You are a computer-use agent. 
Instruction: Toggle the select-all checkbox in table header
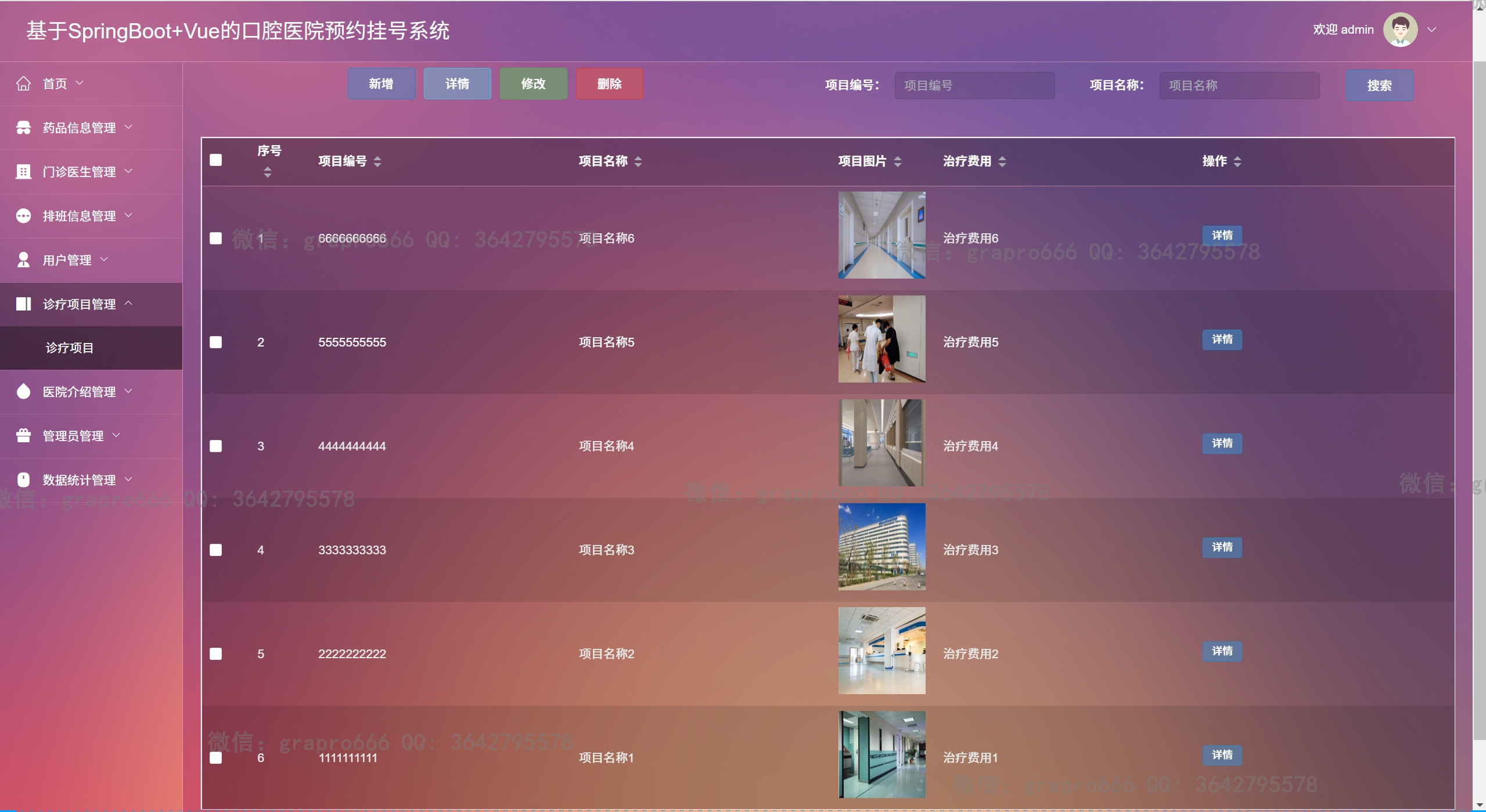215,160
